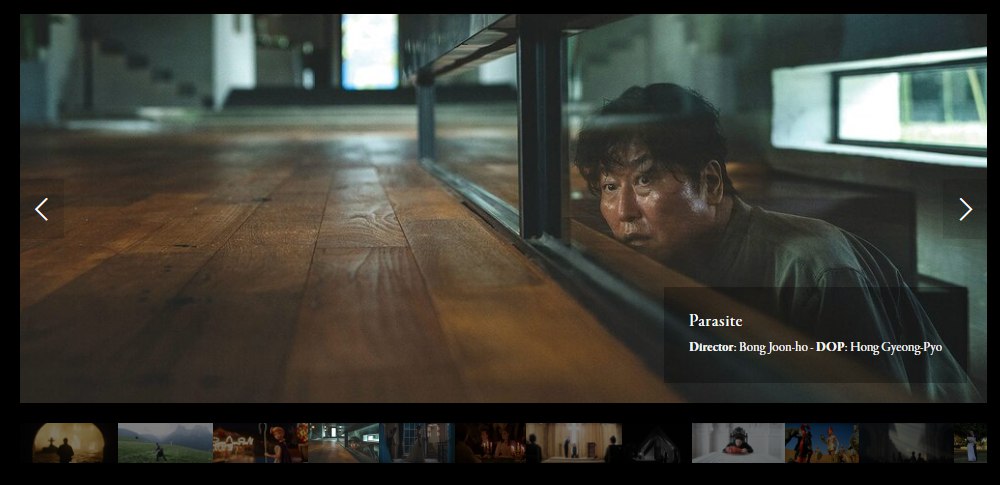The image size is (1000, 485).
Task: Open thumbnail with silhouette and cross at sunset
Action: pos(68,443)
